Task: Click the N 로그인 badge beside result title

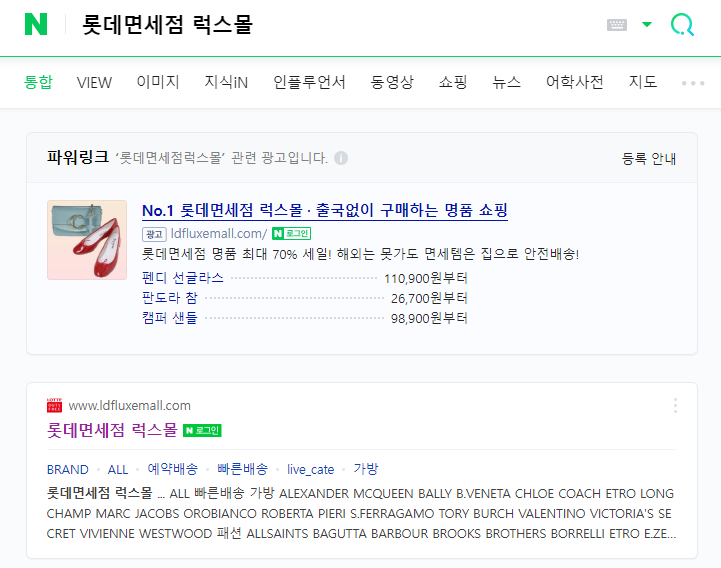Action: (202, 430)
